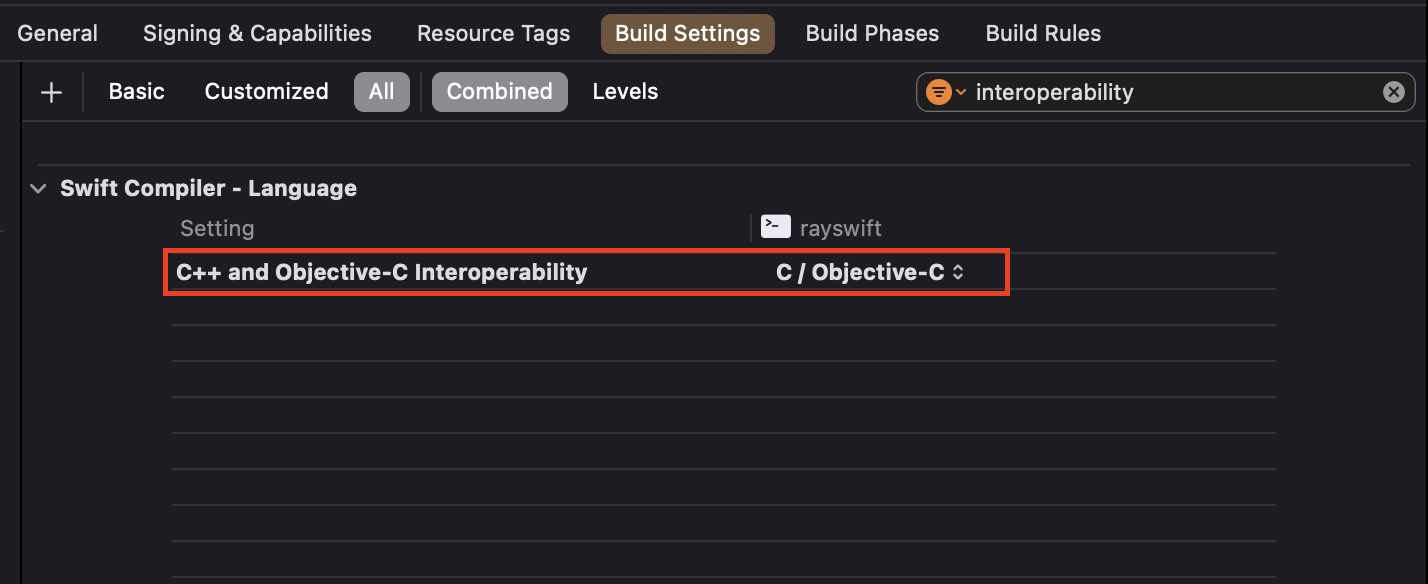Select the Build Settings tab
1428x584 pixels.
click(687, 33)
